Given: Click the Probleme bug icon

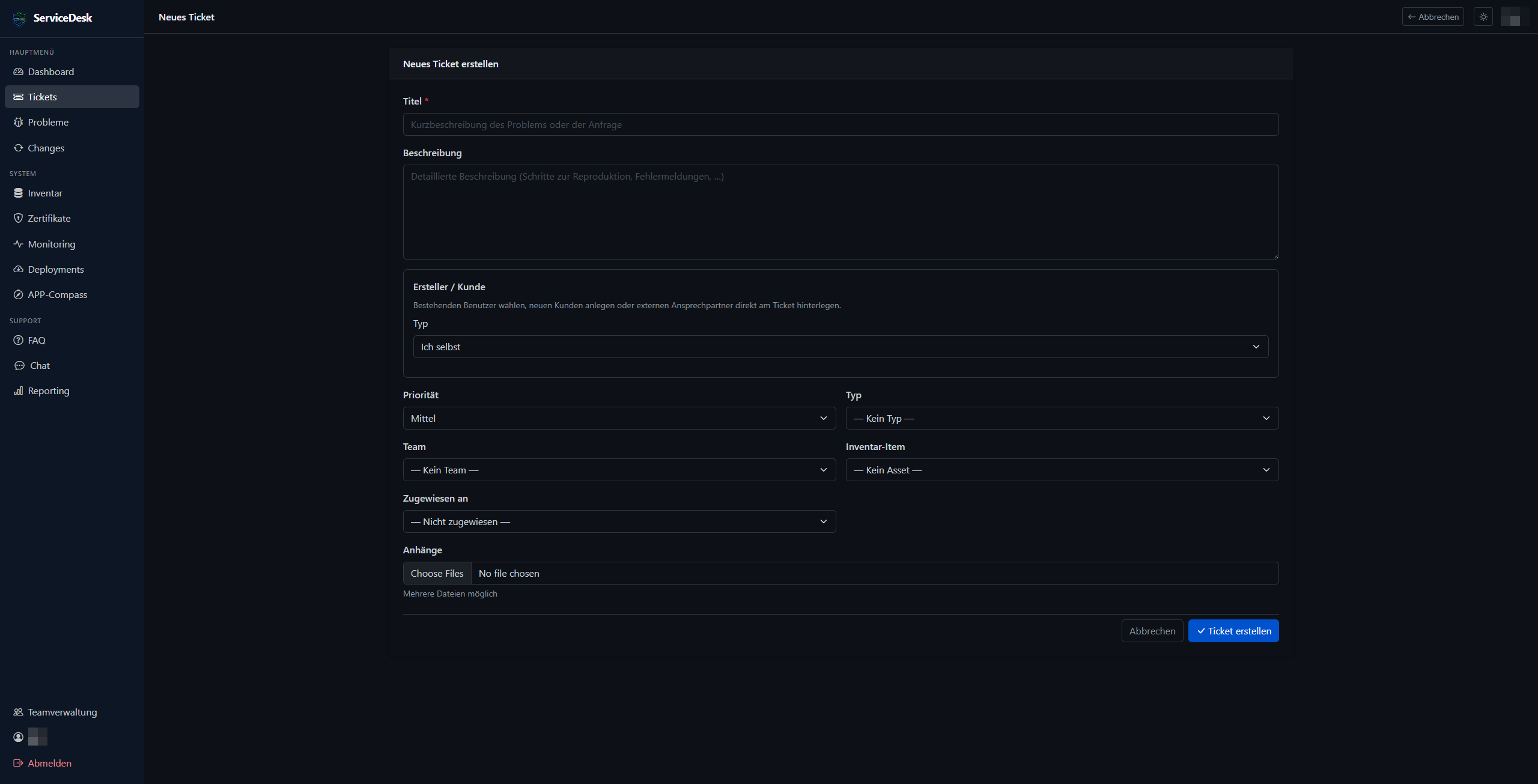Looking at the screenshot, I should click(x=18, y=122).
